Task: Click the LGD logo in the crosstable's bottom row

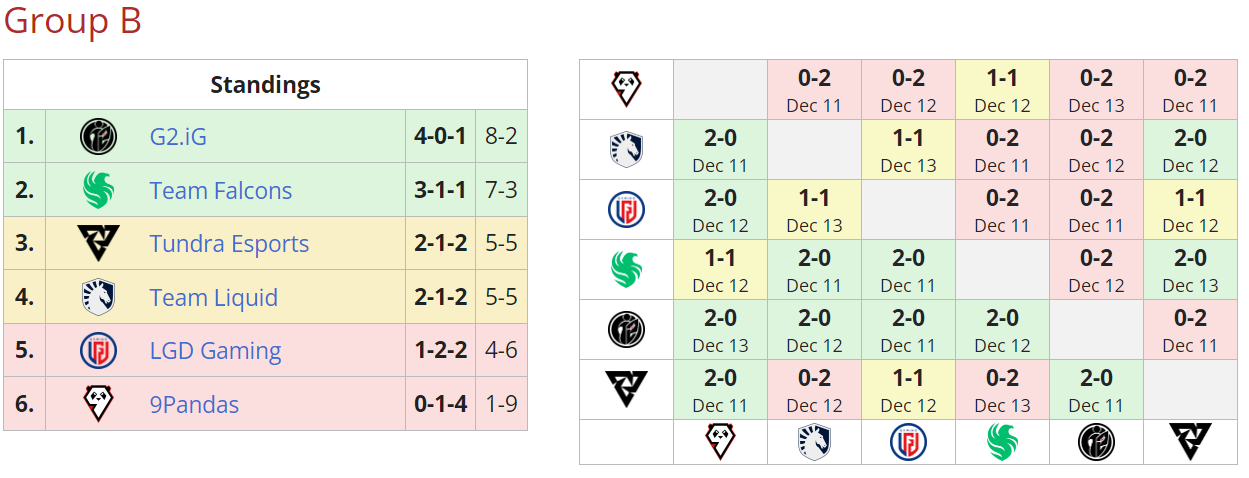Action: tap(908, 441)
